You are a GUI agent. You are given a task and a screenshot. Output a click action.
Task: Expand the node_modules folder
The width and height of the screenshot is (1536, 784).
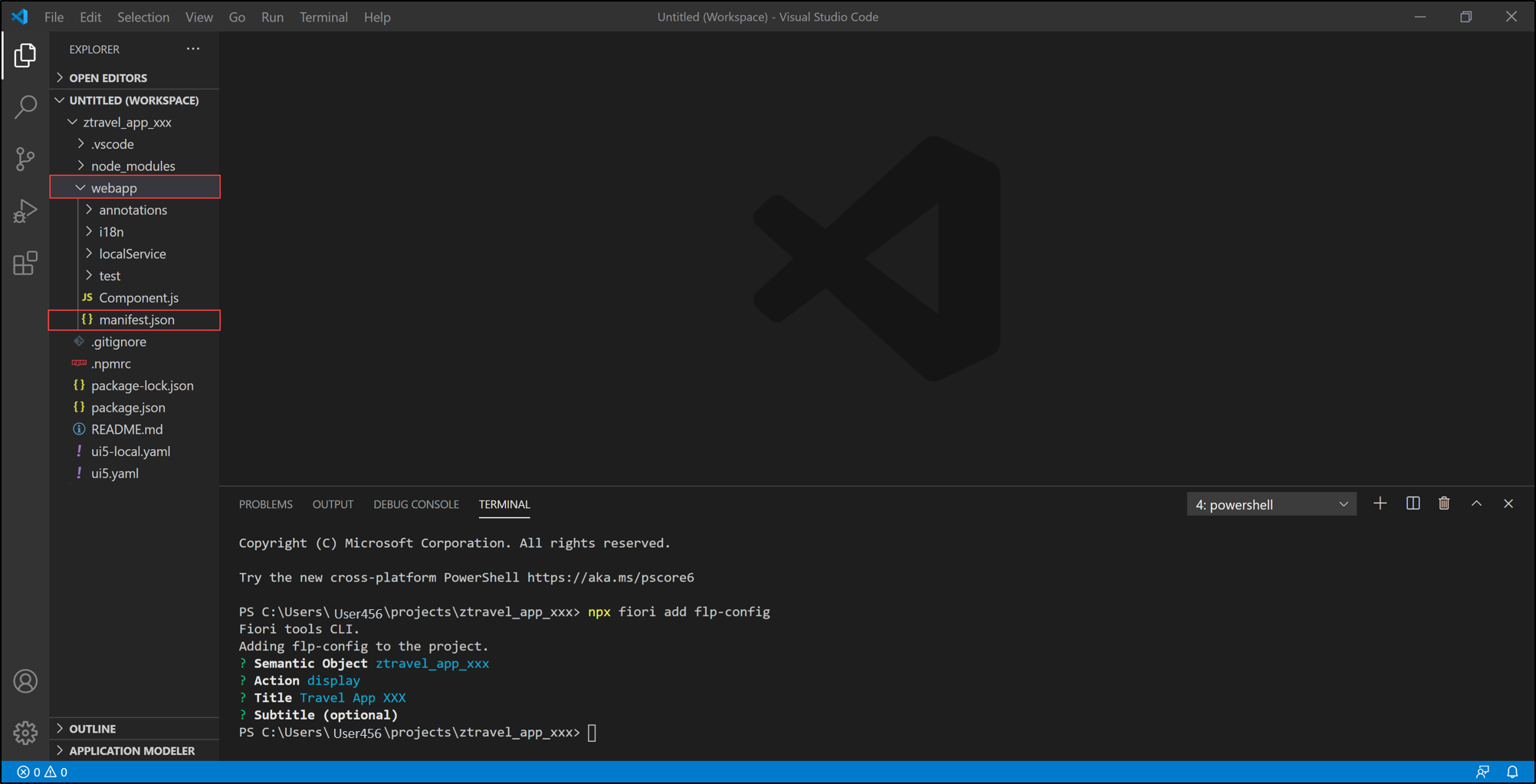click(x=134, y=166)
